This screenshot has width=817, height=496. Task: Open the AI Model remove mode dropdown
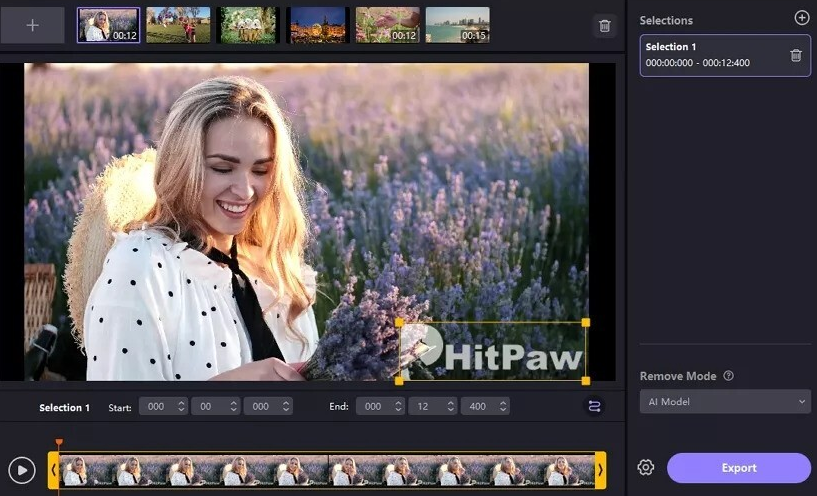pyautogui.click(x=725, y=402)
